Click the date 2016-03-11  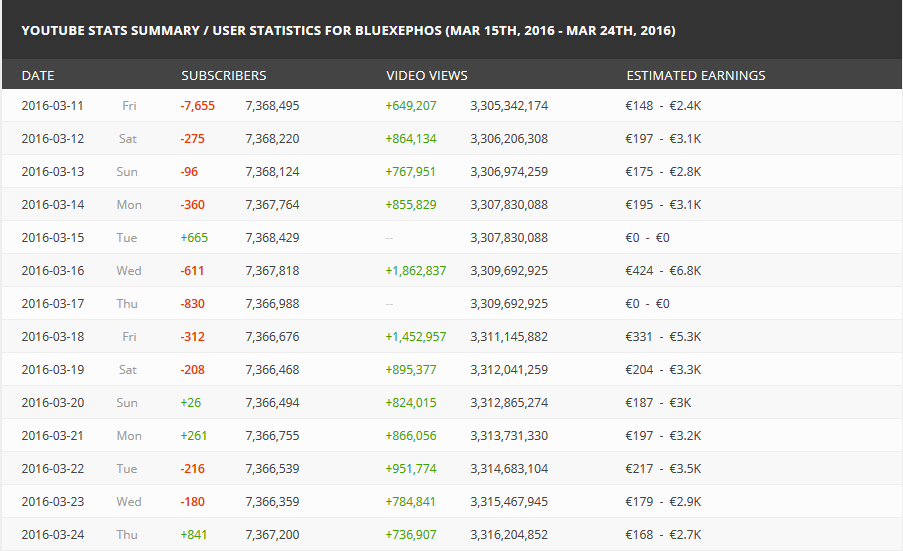(x=52, y=106)
